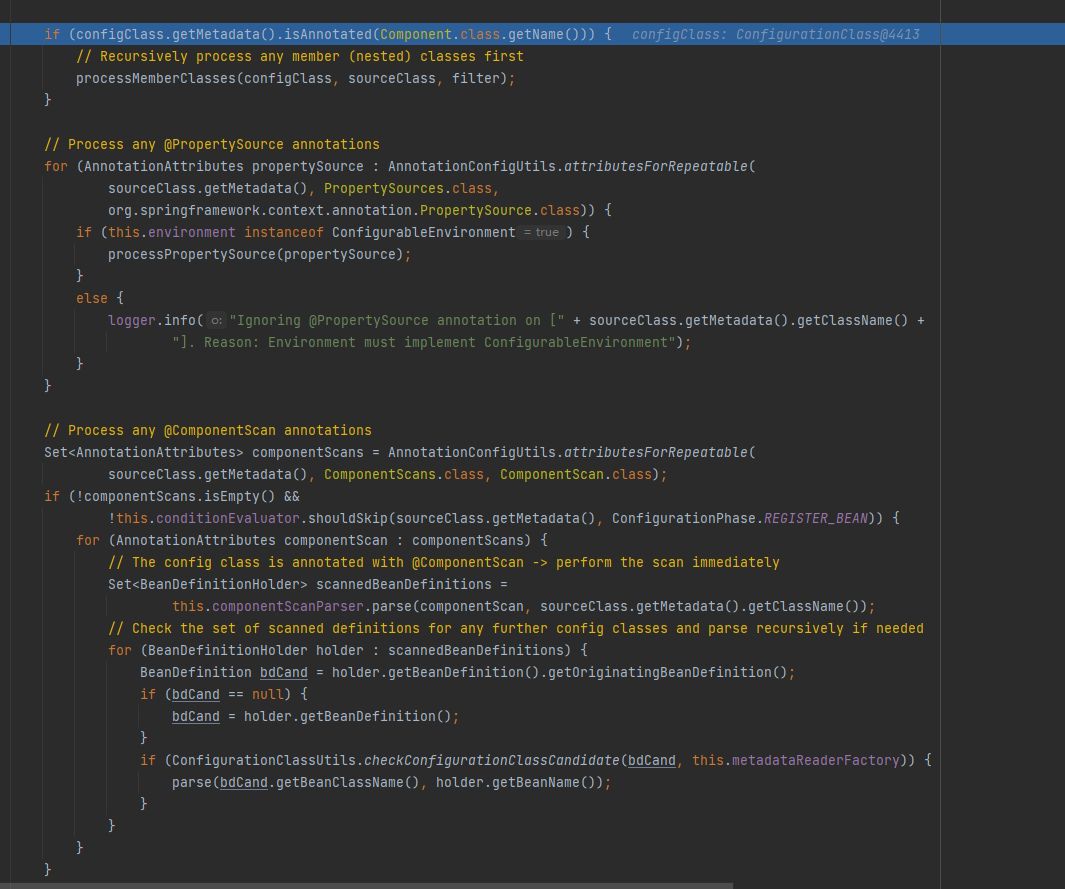Click 'bdCand' in 'bdCand = holder.getBeanDefinition()' assignment
The width and height of the screenshot is (1065, 889).
(x=196, y=716)
